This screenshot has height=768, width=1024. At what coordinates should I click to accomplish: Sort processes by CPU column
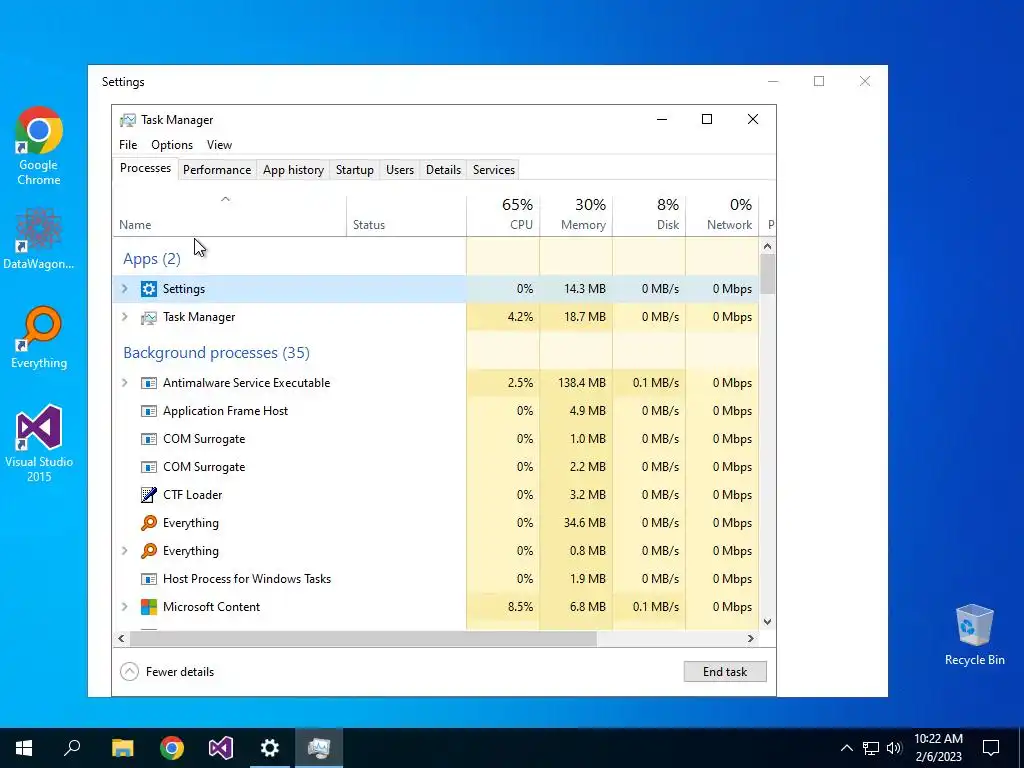(x=503, y=216)
